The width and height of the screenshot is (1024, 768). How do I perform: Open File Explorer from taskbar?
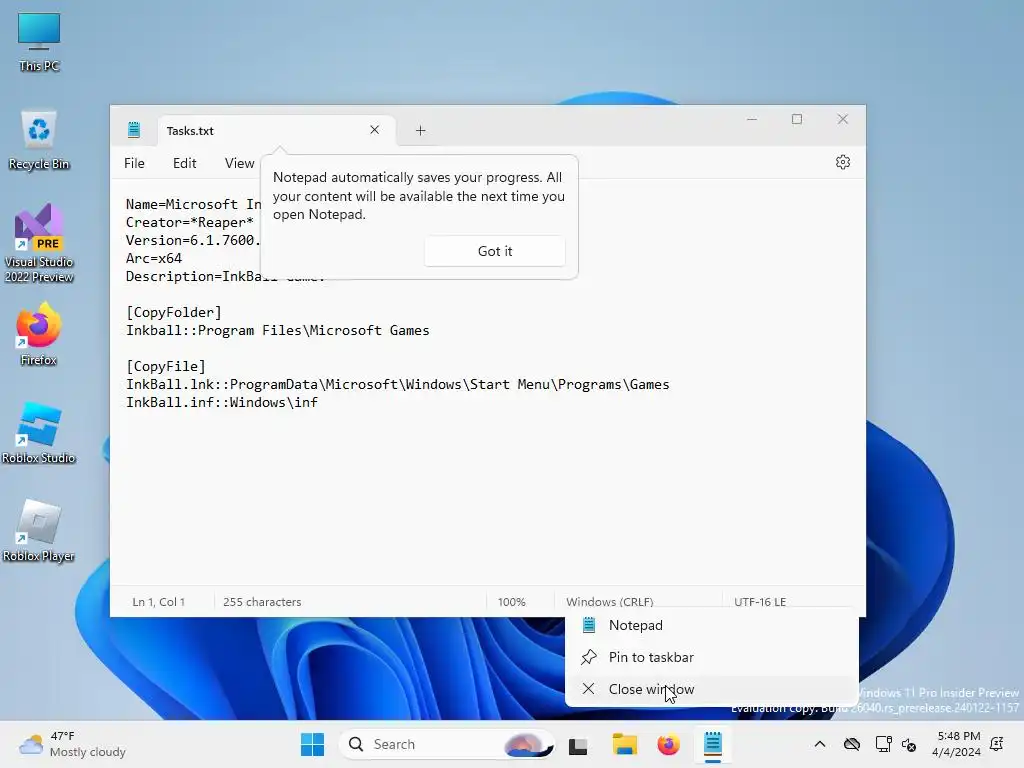click(624, 744)
